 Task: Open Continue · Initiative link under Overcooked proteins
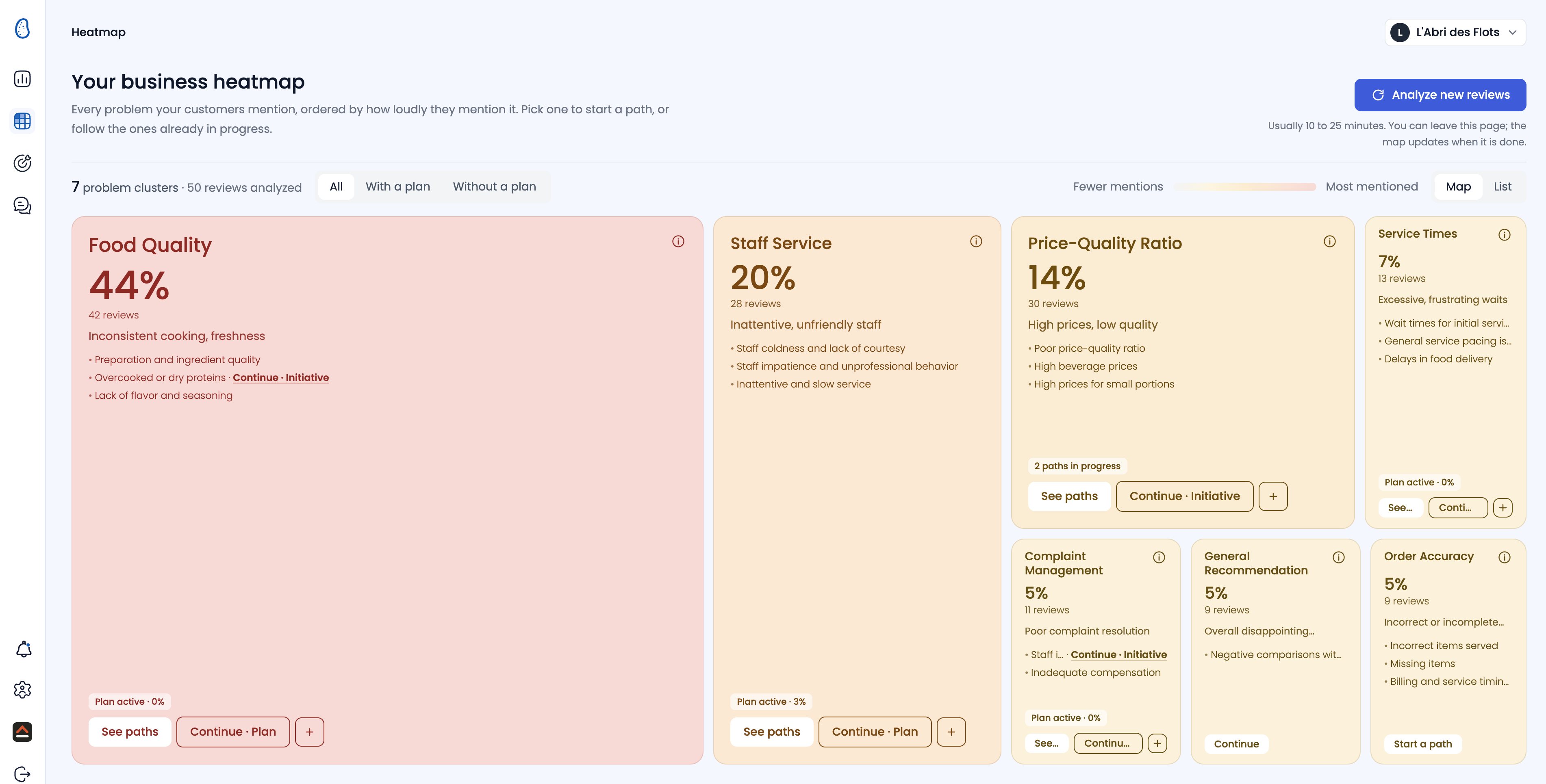(x=281, y=377)
